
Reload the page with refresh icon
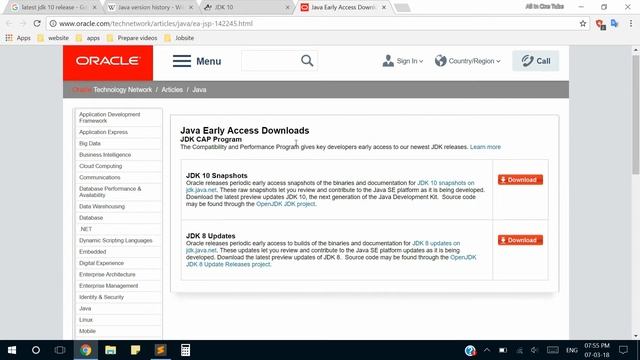click(37, 24)
